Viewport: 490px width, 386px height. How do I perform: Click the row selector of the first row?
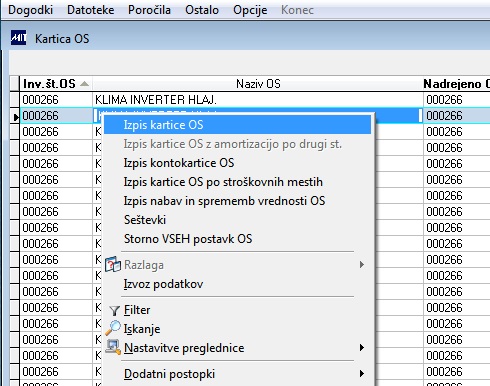(x=15, y=100)
